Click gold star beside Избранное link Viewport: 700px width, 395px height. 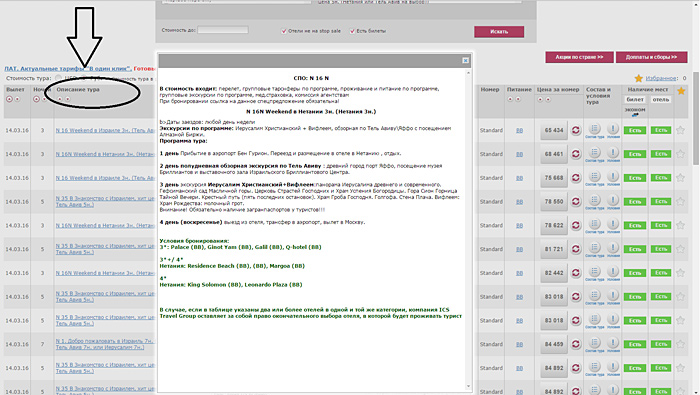tap(639, 79)
